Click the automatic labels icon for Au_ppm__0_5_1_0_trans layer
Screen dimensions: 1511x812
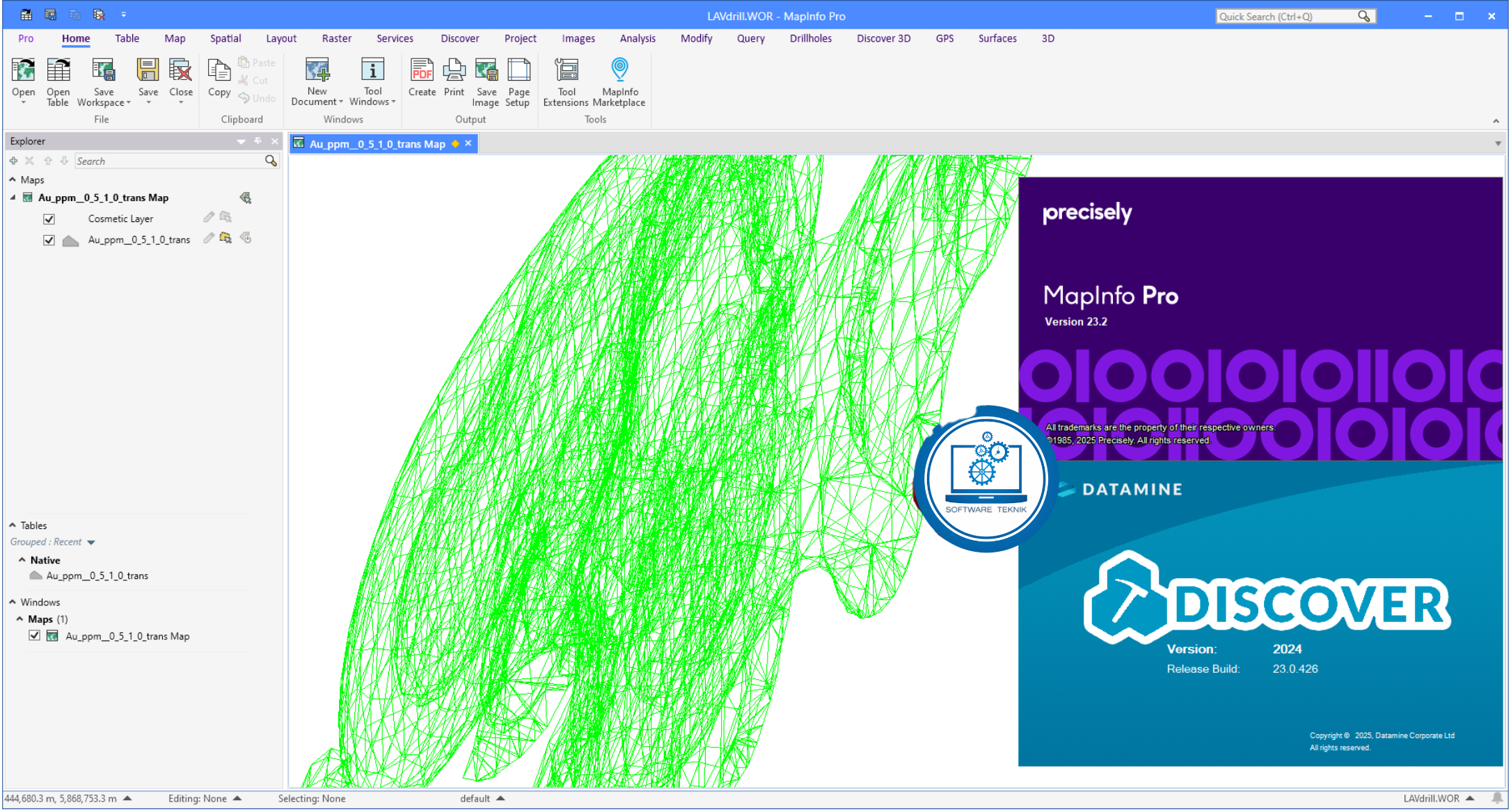click(x=246, y=238)
